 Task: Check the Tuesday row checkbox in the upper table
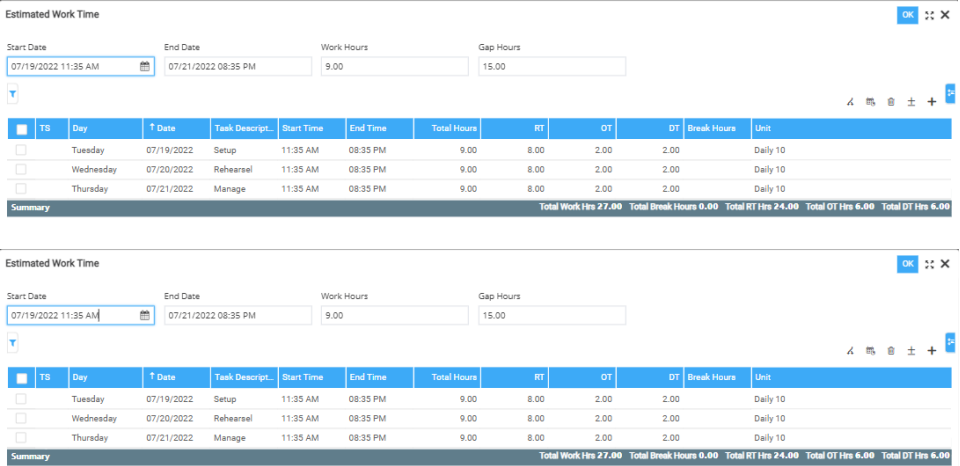21,150
